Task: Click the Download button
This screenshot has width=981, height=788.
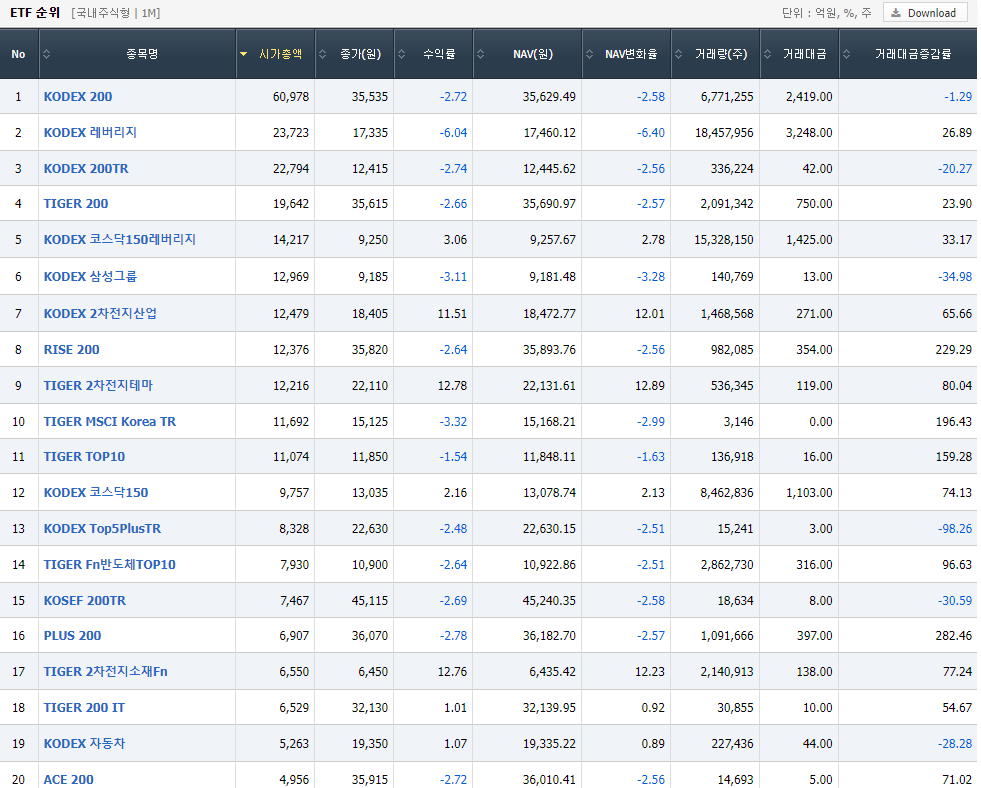Action: pyautogui.click(x=924, y=13)
